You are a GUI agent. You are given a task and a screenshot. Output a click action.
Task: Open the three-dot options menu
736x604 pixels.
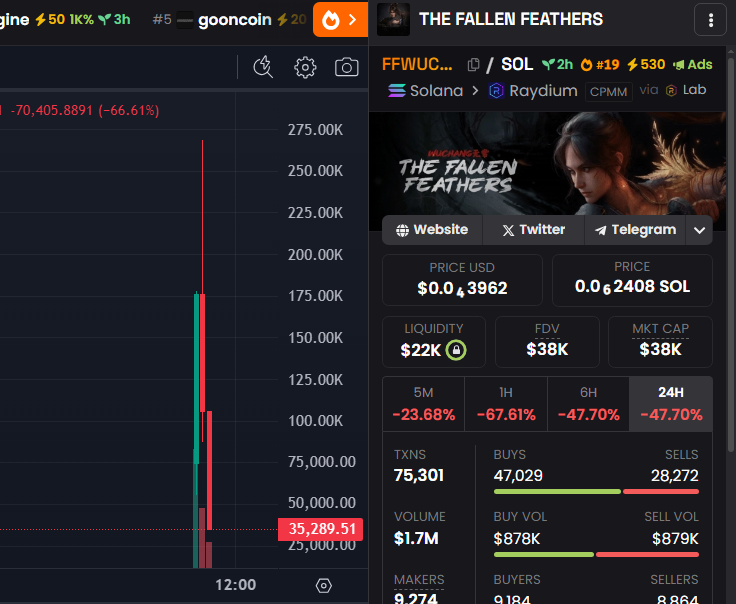point(711,20)
